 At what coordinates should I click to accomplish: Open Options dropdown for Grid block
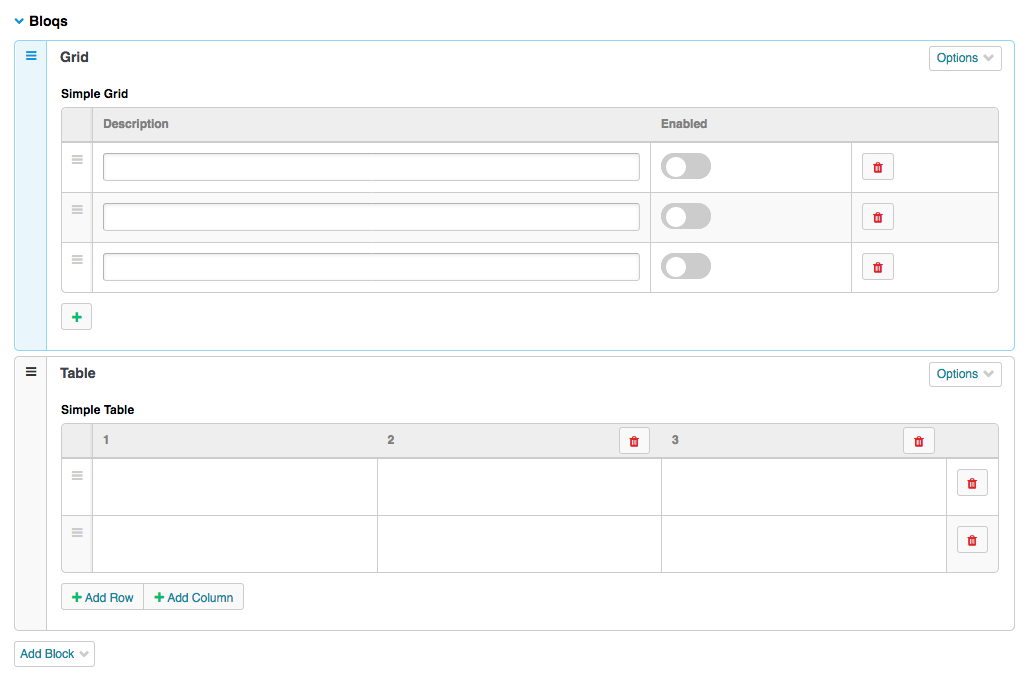965,58
